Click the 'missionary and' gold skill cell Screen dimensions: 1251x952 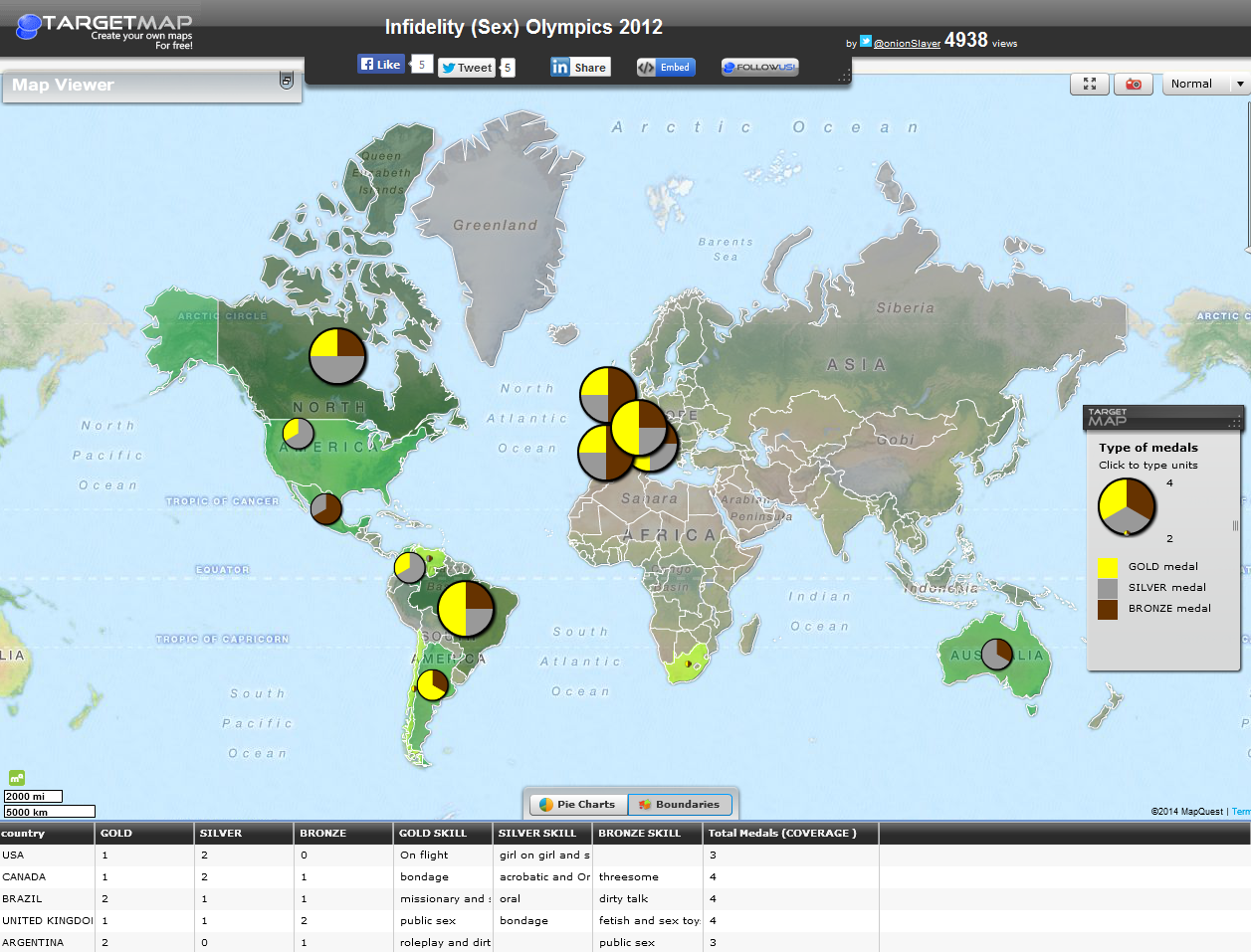pyautogui.click(x=445, y=899)
